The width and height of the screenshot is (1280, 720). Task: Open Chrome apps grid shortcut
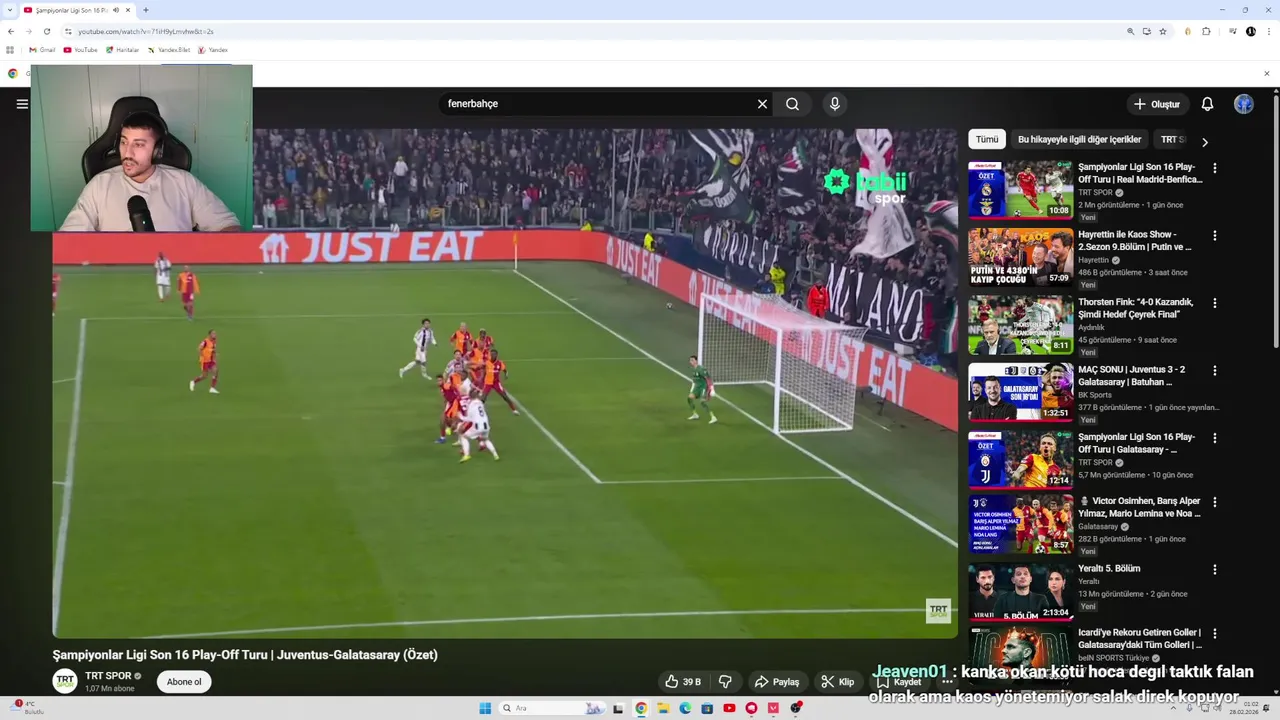pyautogui.click(x=10, y=50)
